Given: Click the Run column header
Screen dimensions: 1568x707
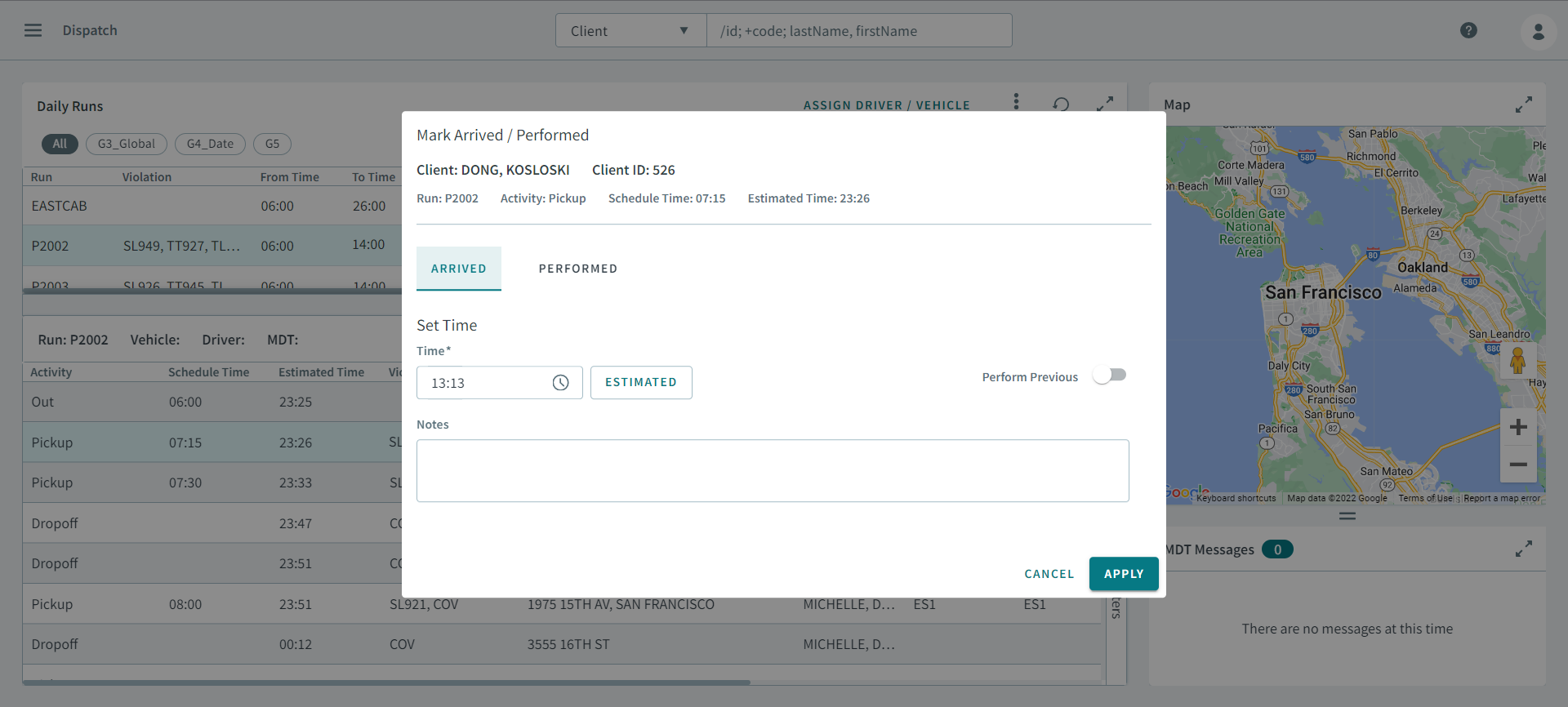Looking at the screenshot, I should click(x=42, y=177).
